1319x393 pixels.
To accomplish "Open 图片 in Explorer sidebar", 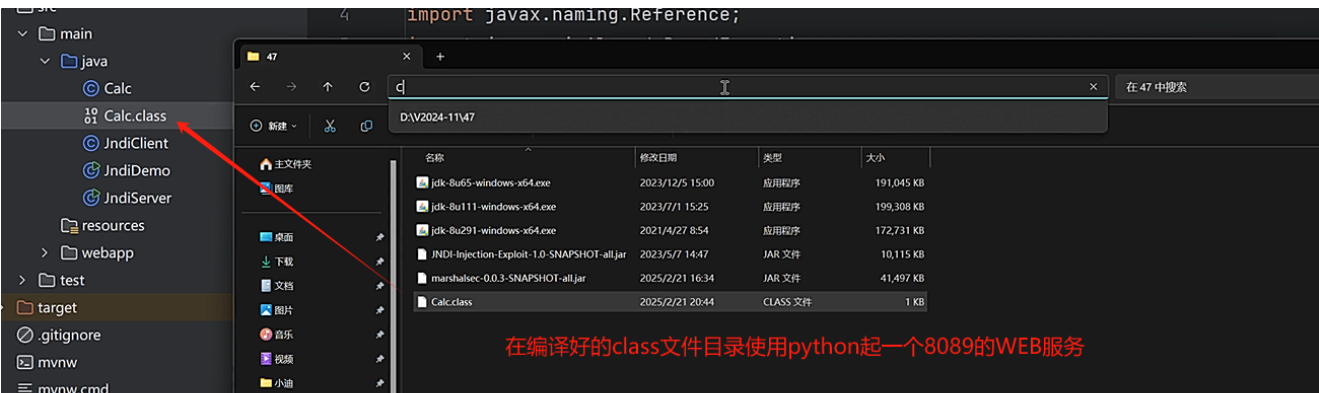I will (x=277, y=310).
